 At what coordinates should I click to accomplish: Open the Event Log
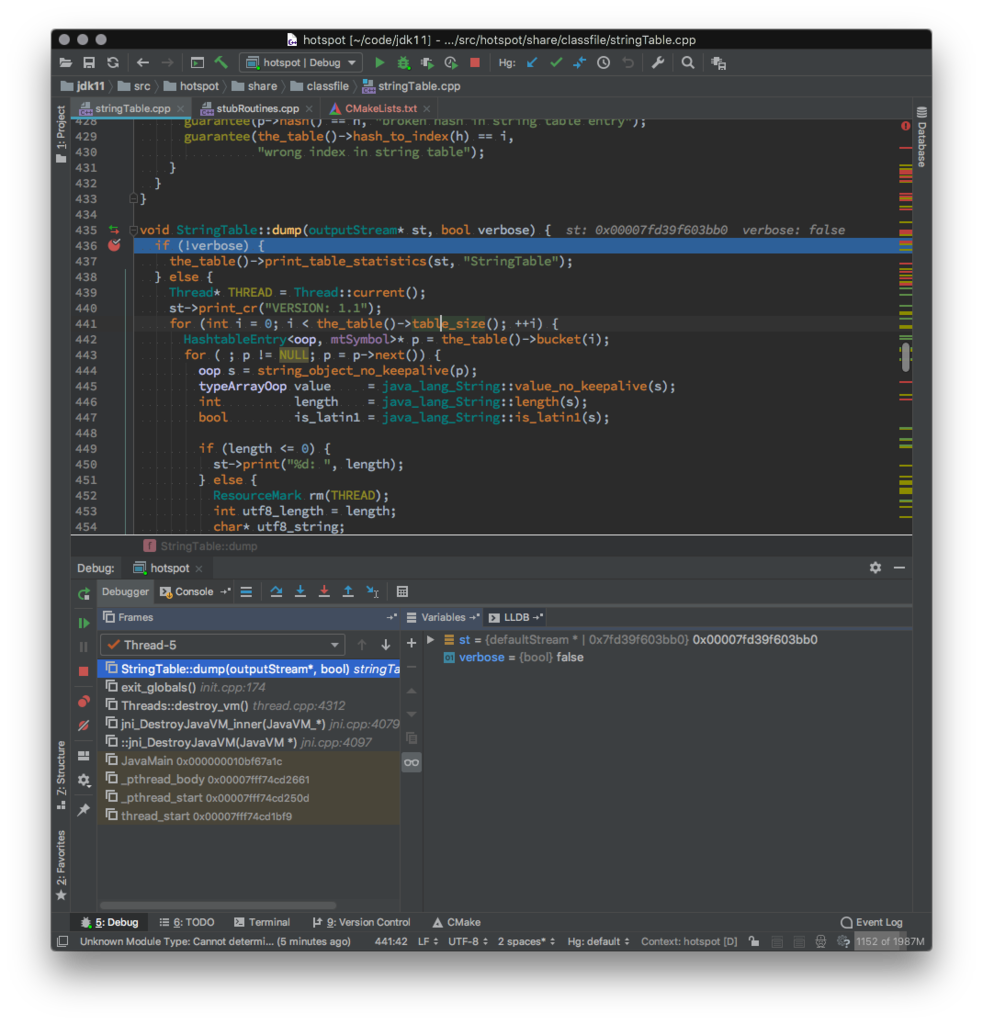click(x=872, y=922)
